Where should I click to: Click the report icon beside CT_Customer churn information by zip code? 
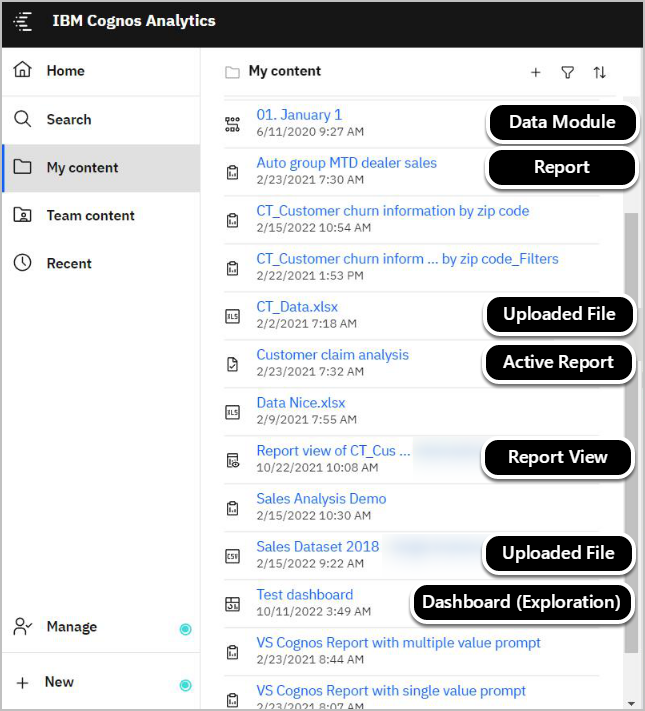coord(233,220)
